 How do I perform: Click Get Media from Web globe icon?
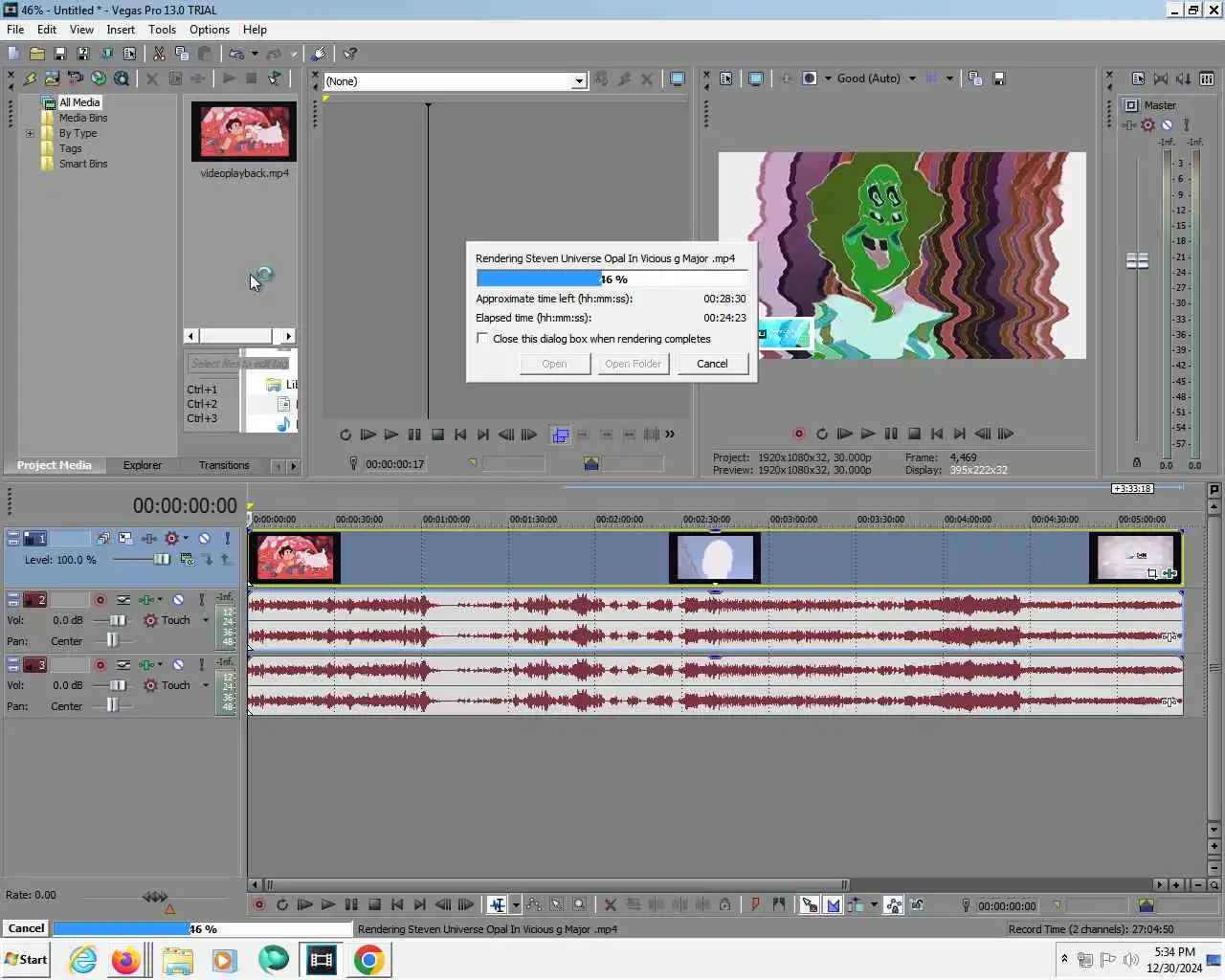[x=99, y=78]
